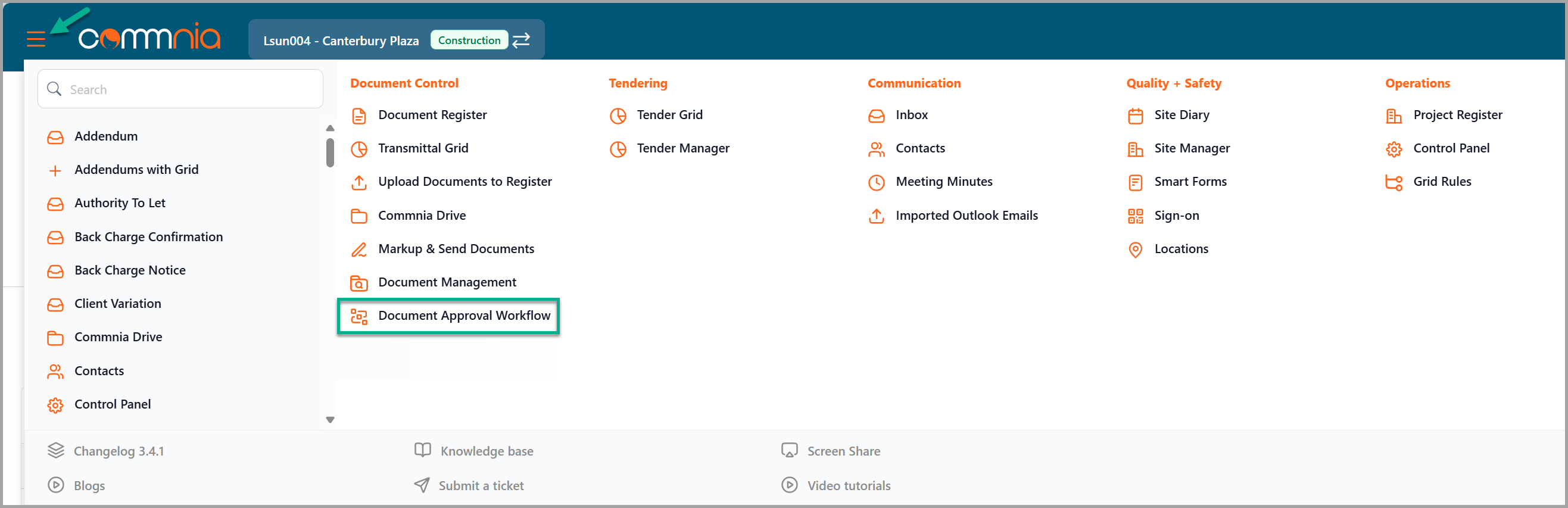Viewport: 1568px width, 508px height.
Task: Open Commnia Drive under Document Control
Action: (422, 216)
